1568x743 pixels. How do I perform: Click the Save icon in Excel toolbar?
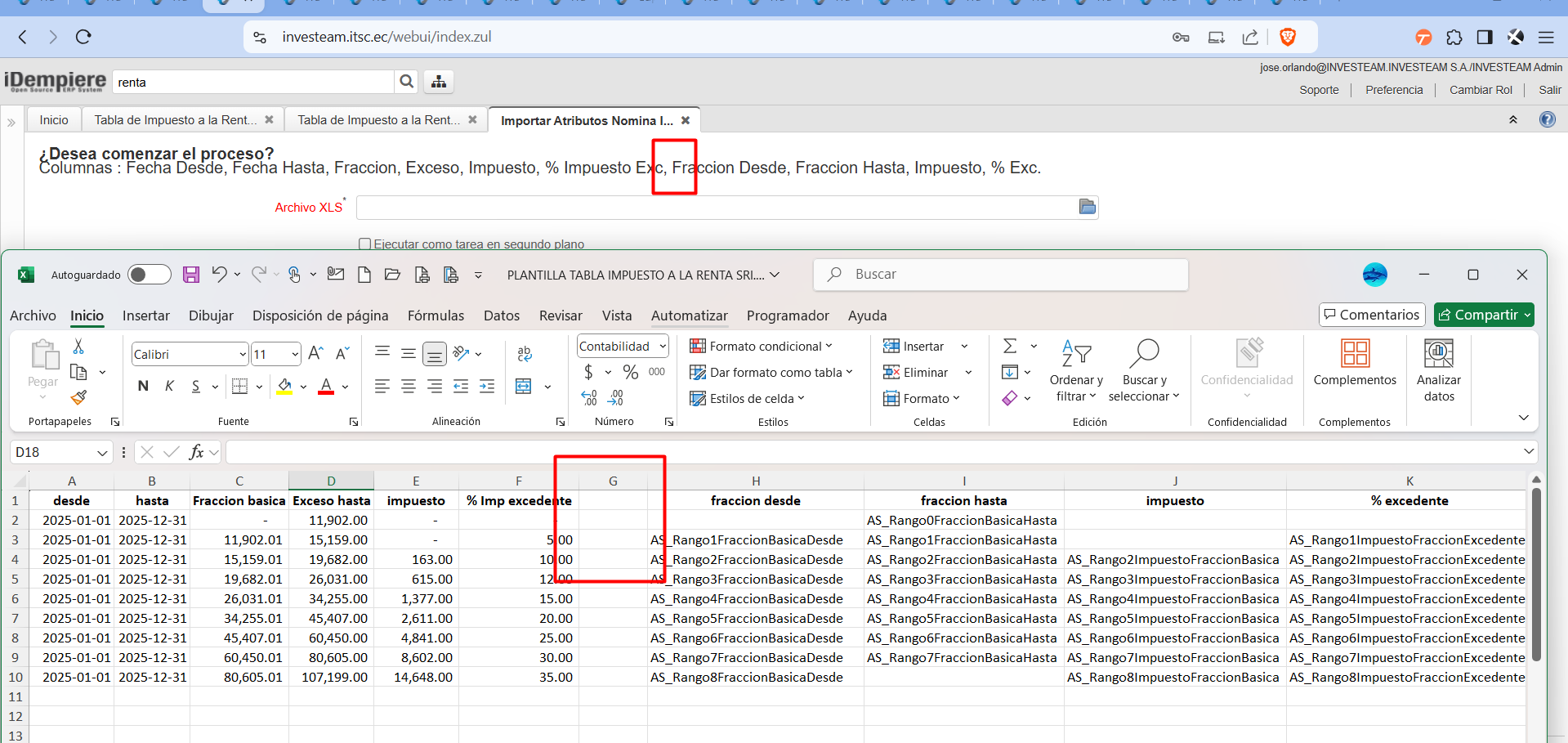(x=190, y=275)
